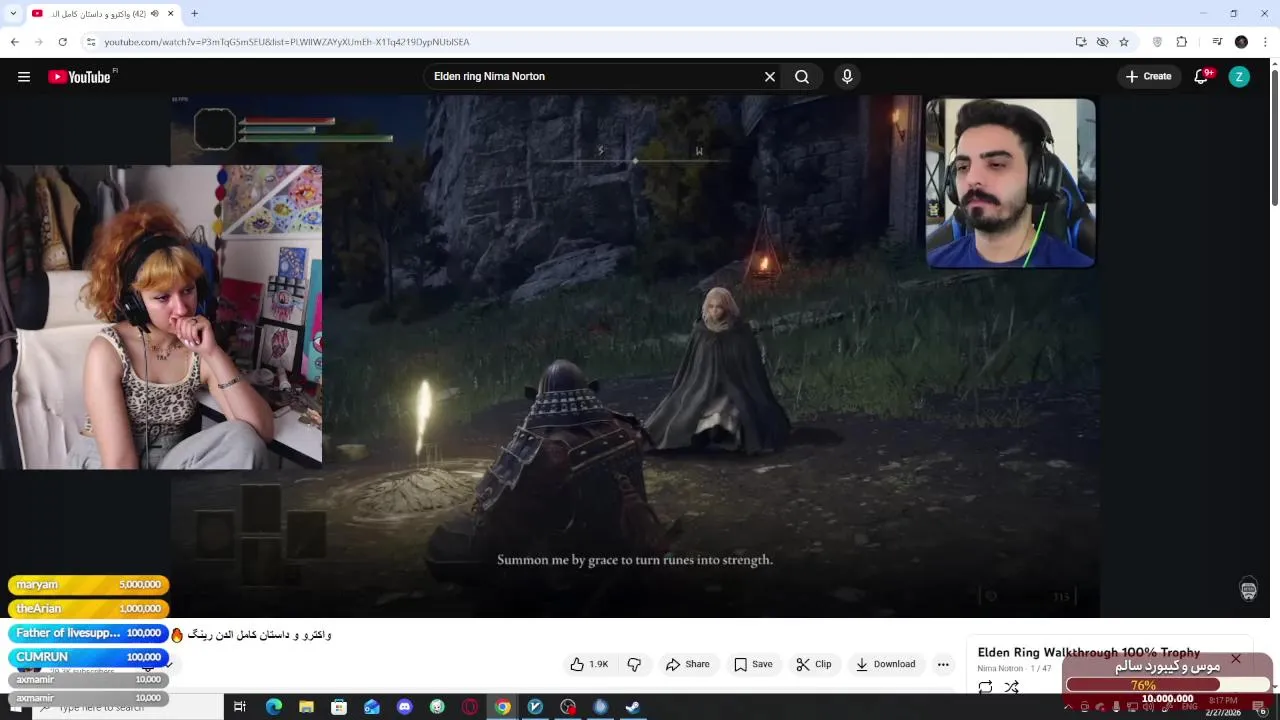Open Chrome three-dot menu

coord(1265,42)
